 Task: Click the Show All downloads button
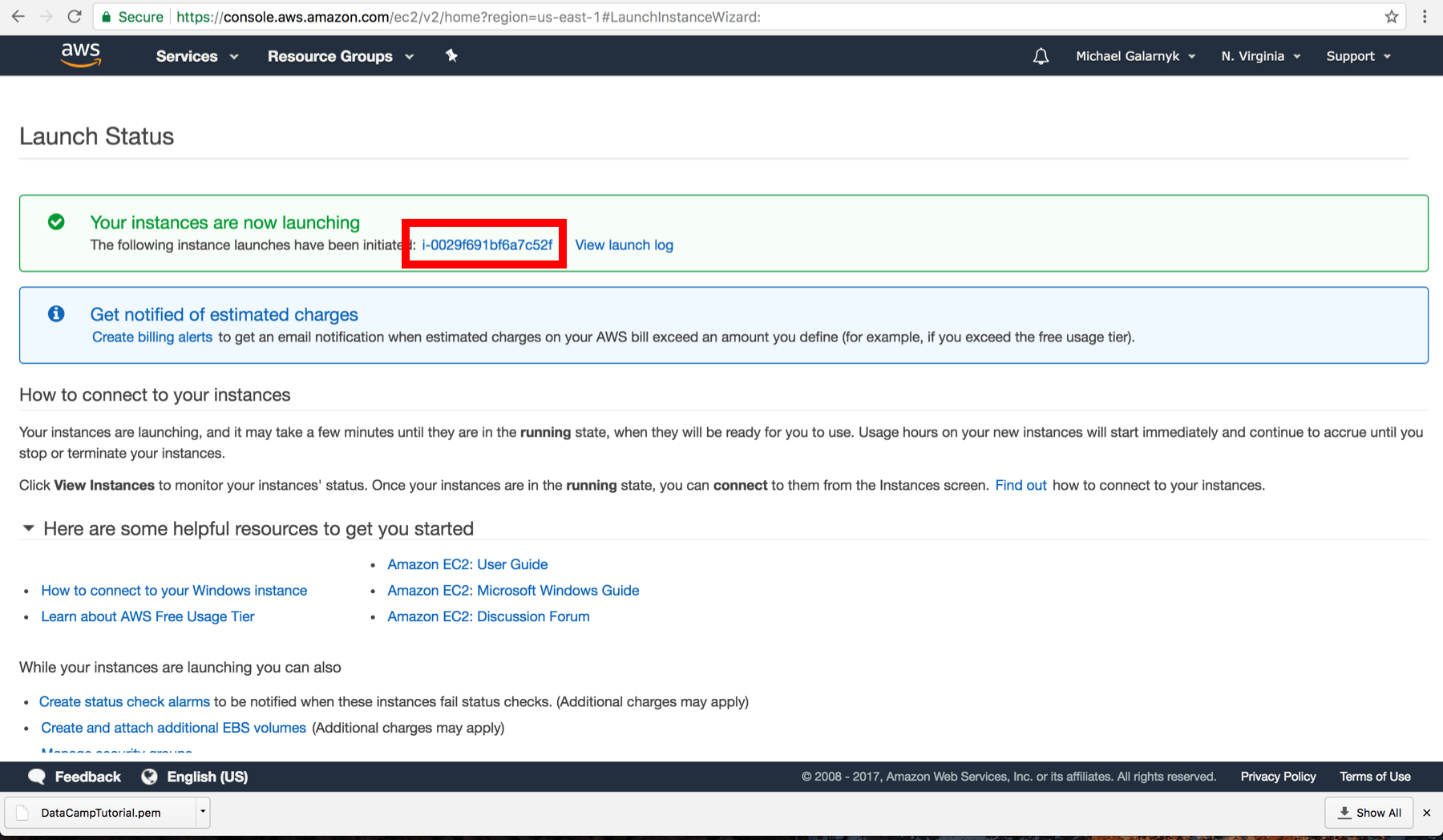tap(1368, 812)
